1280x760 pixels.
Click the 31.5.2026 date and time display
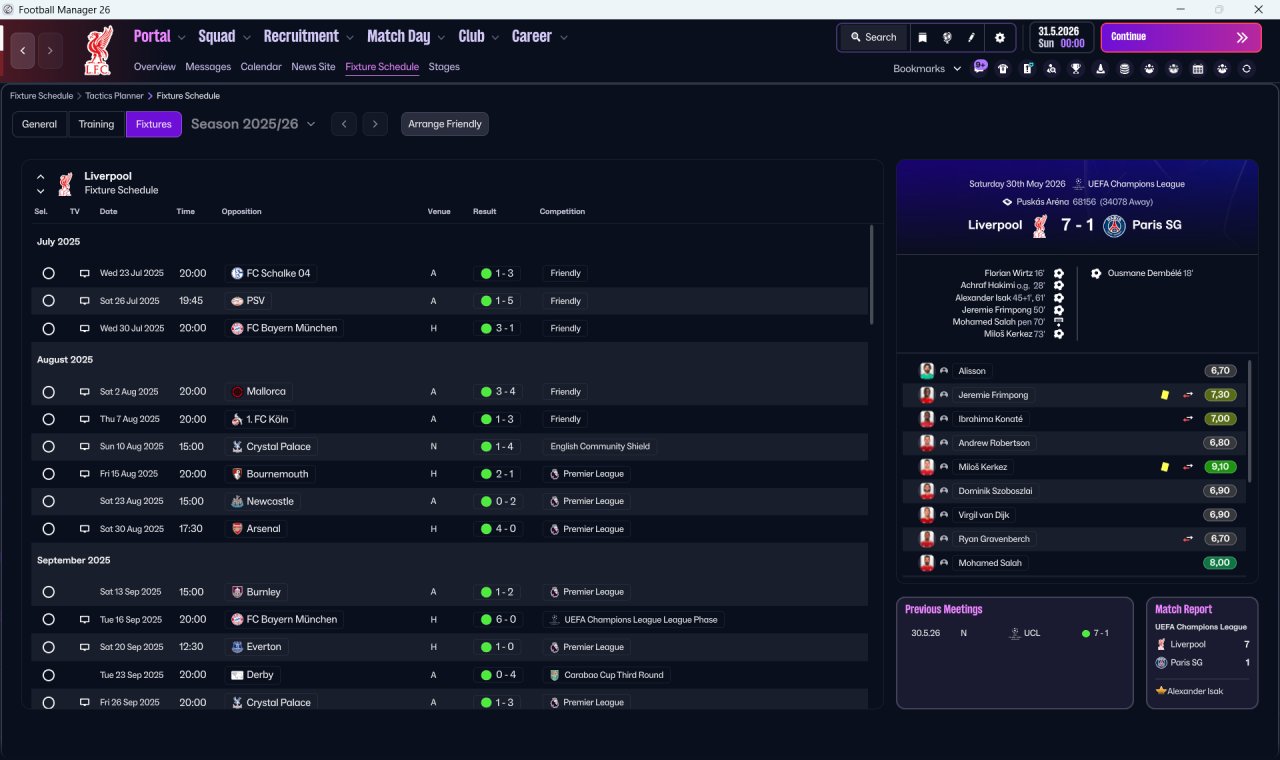pos(1062,37)
